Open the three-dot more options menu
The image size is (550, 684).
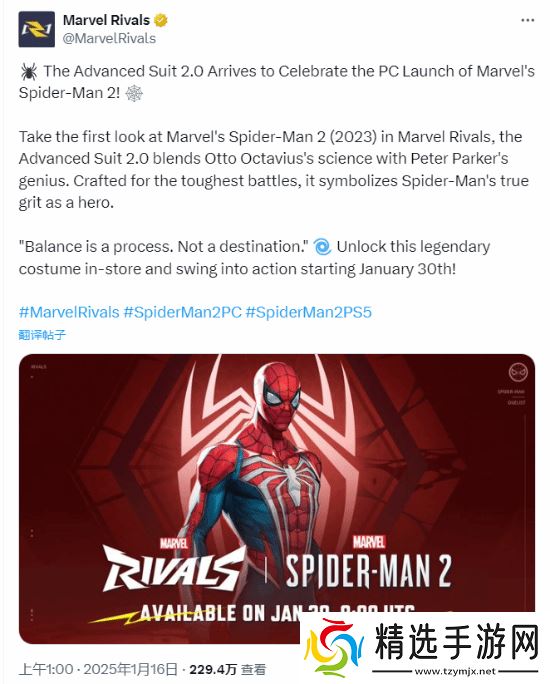pyautogui.click(x=528, y=21)
